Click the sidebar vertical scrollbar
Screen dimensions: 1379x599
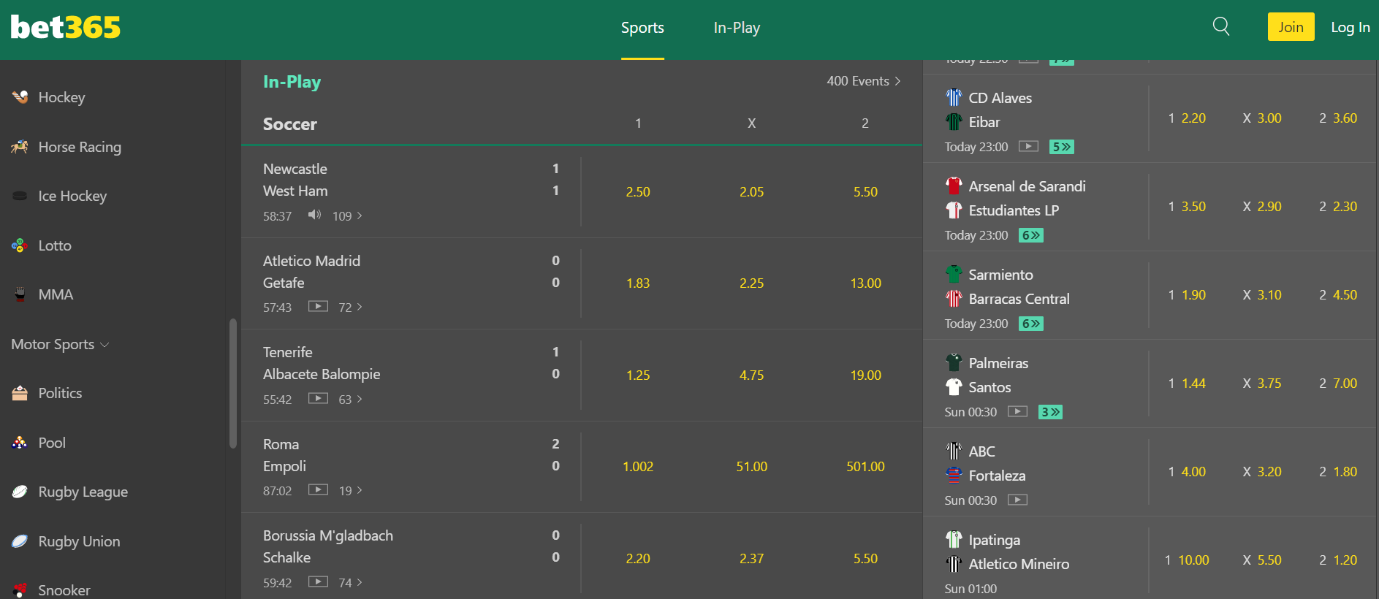[233, 383]
